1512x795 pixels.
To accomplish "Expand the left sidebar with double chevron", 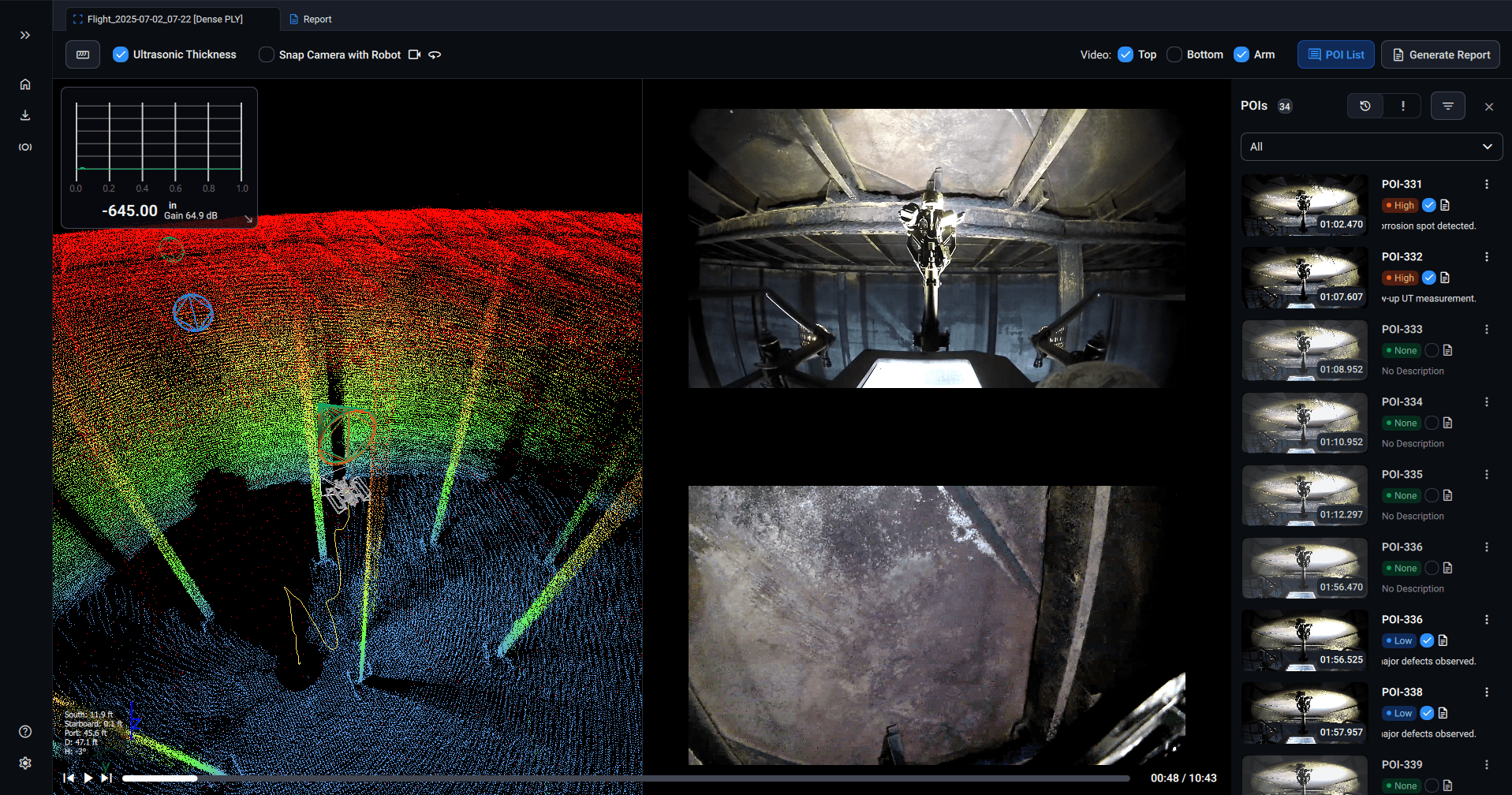I will (x=25, y=35).
